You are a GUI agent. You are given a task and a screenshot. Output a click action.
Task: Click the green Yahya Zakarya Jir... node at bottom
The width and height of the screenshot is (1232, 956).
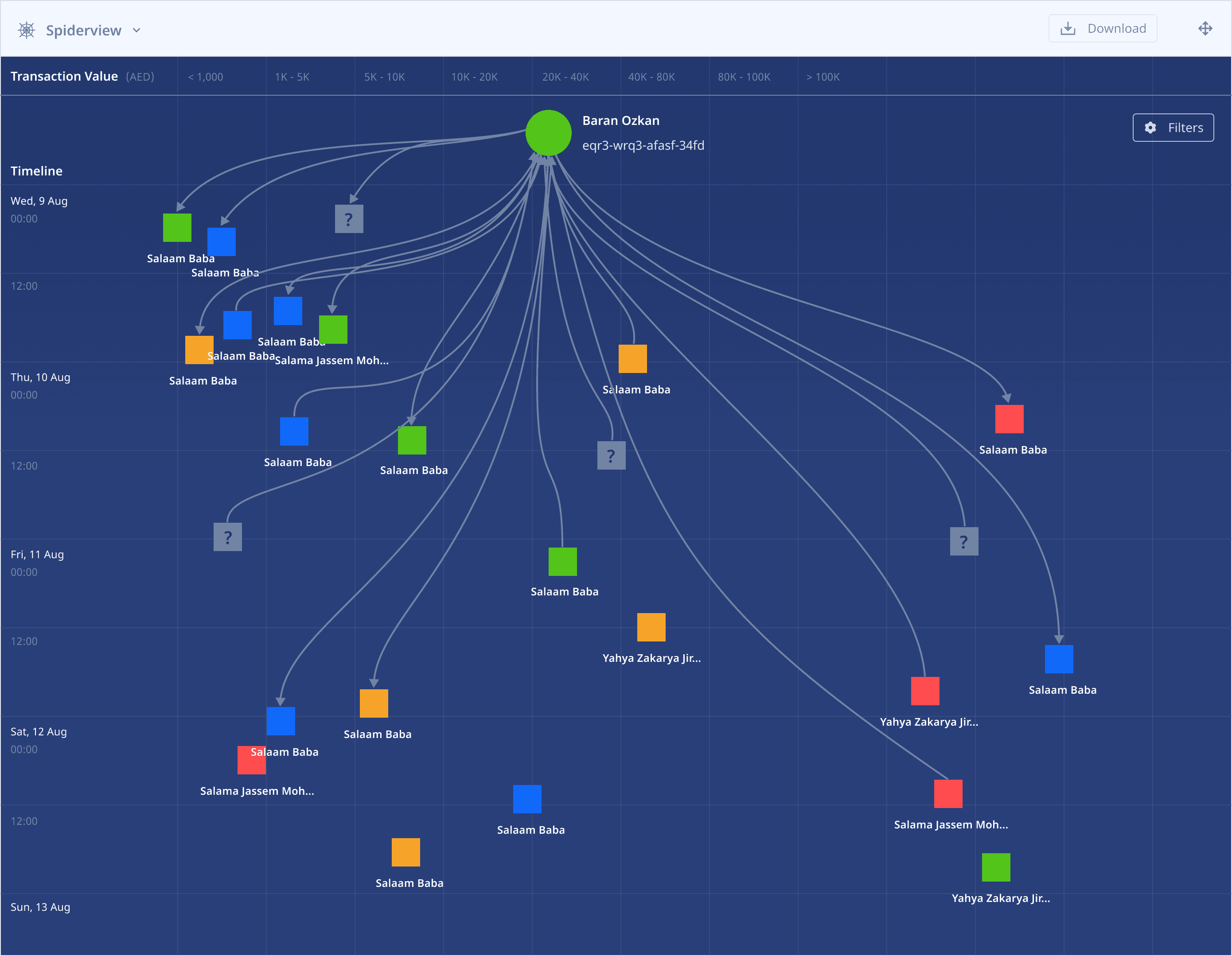(x=996, y=867)
